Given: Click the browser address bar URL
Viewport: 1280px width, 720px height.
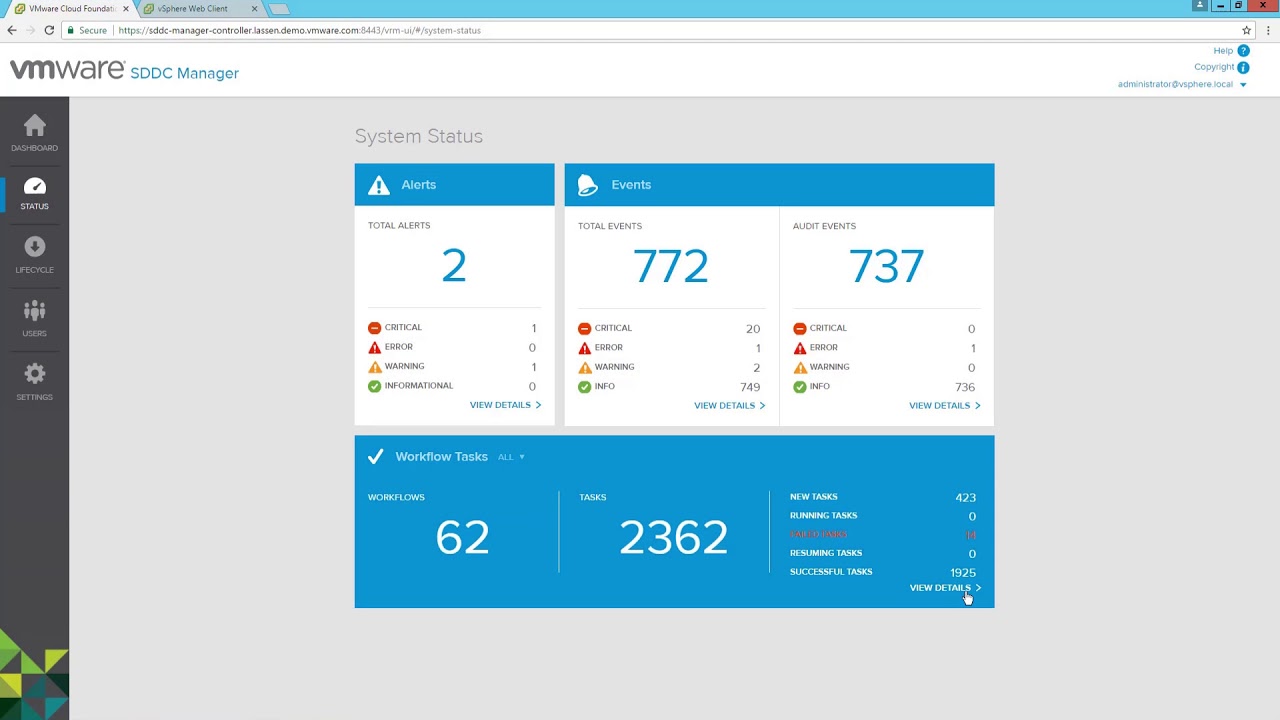Looking at the screenshot, I should pyautogui.click(x=300, y=30).
